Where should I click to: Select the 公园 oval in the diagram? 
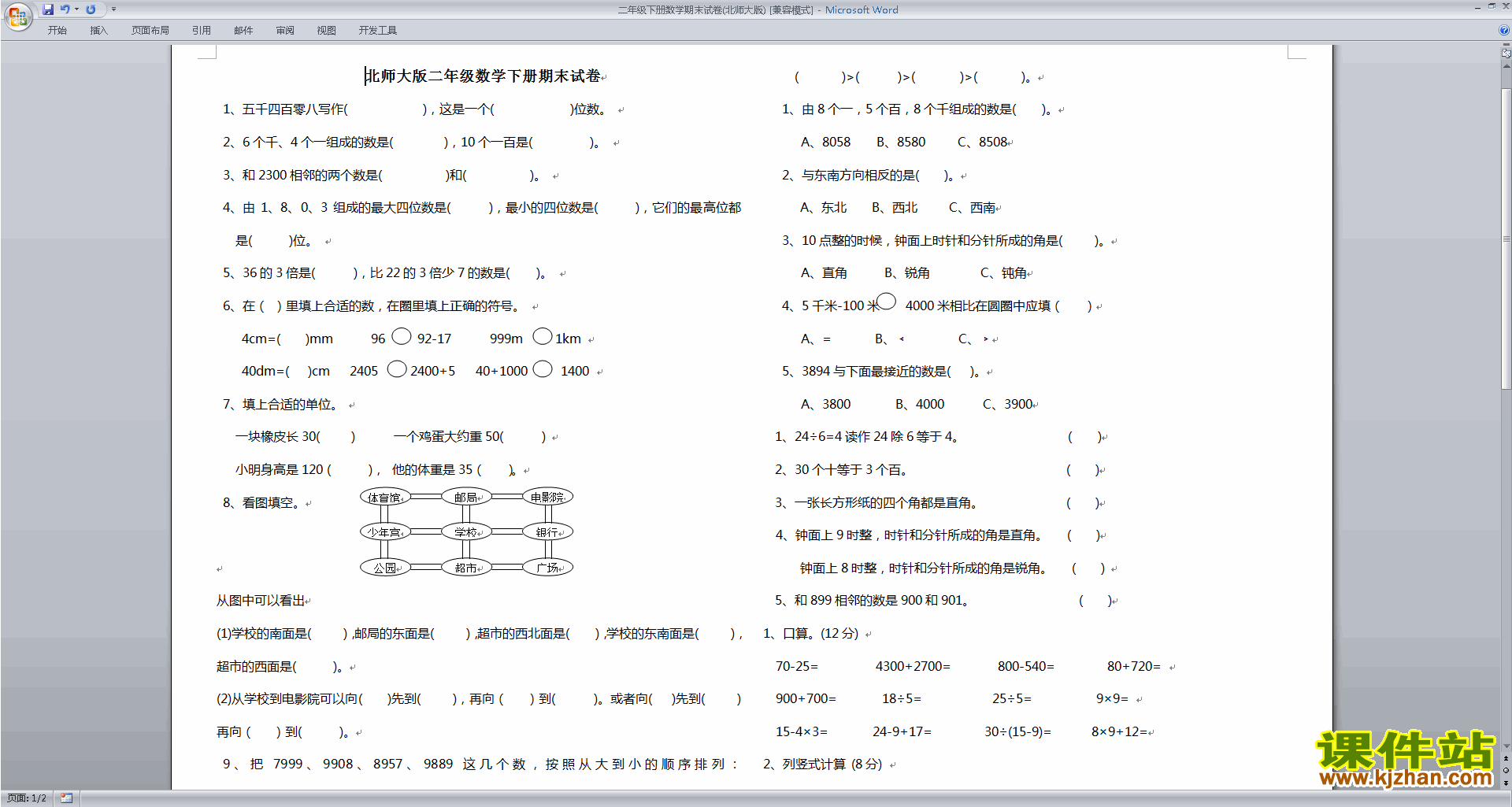coord(385,567)
